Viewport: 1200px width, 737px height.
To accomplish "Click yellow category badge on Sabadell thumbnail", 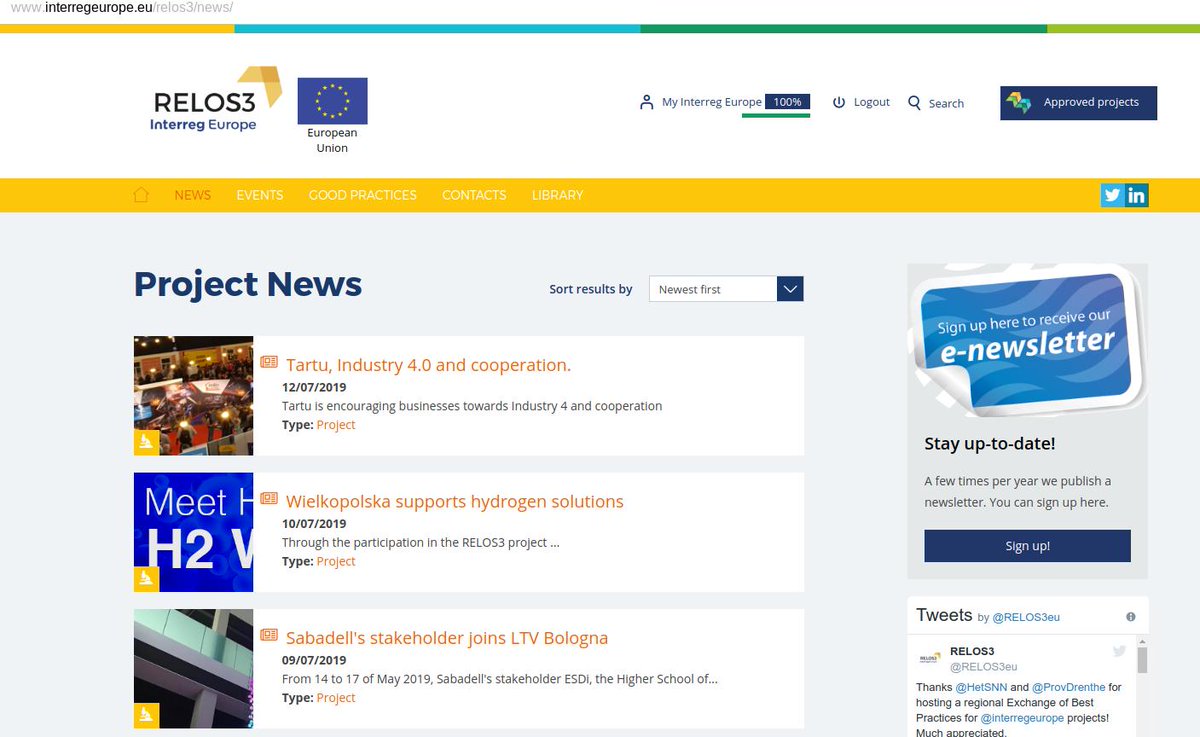I will click(x=146, y=716).
